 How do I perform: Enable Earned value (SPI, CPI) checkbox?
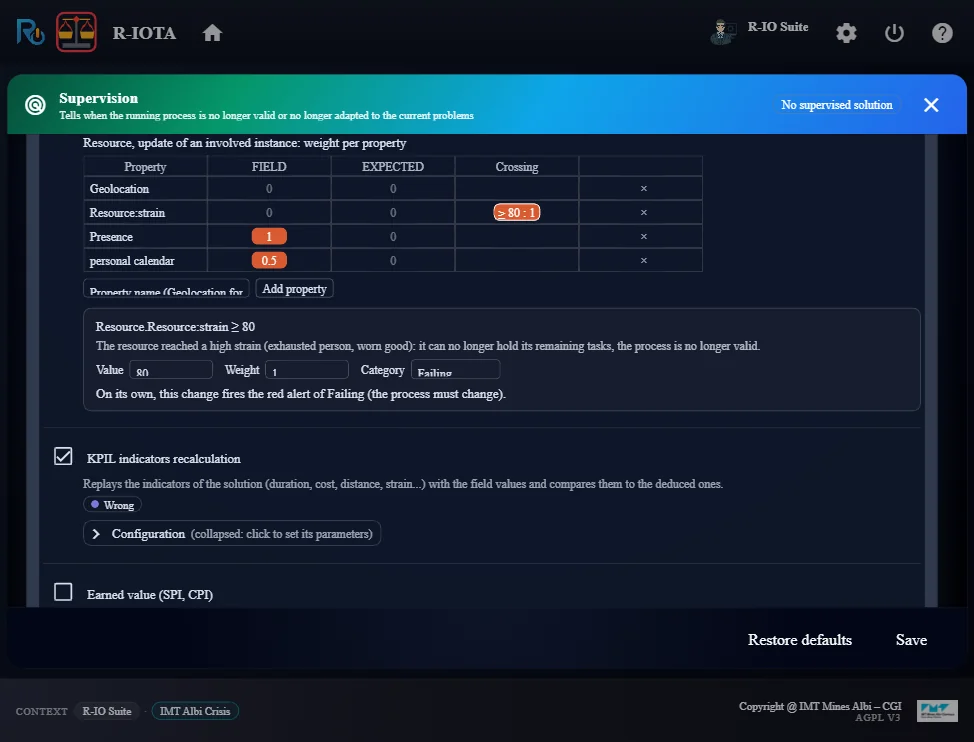63,592
